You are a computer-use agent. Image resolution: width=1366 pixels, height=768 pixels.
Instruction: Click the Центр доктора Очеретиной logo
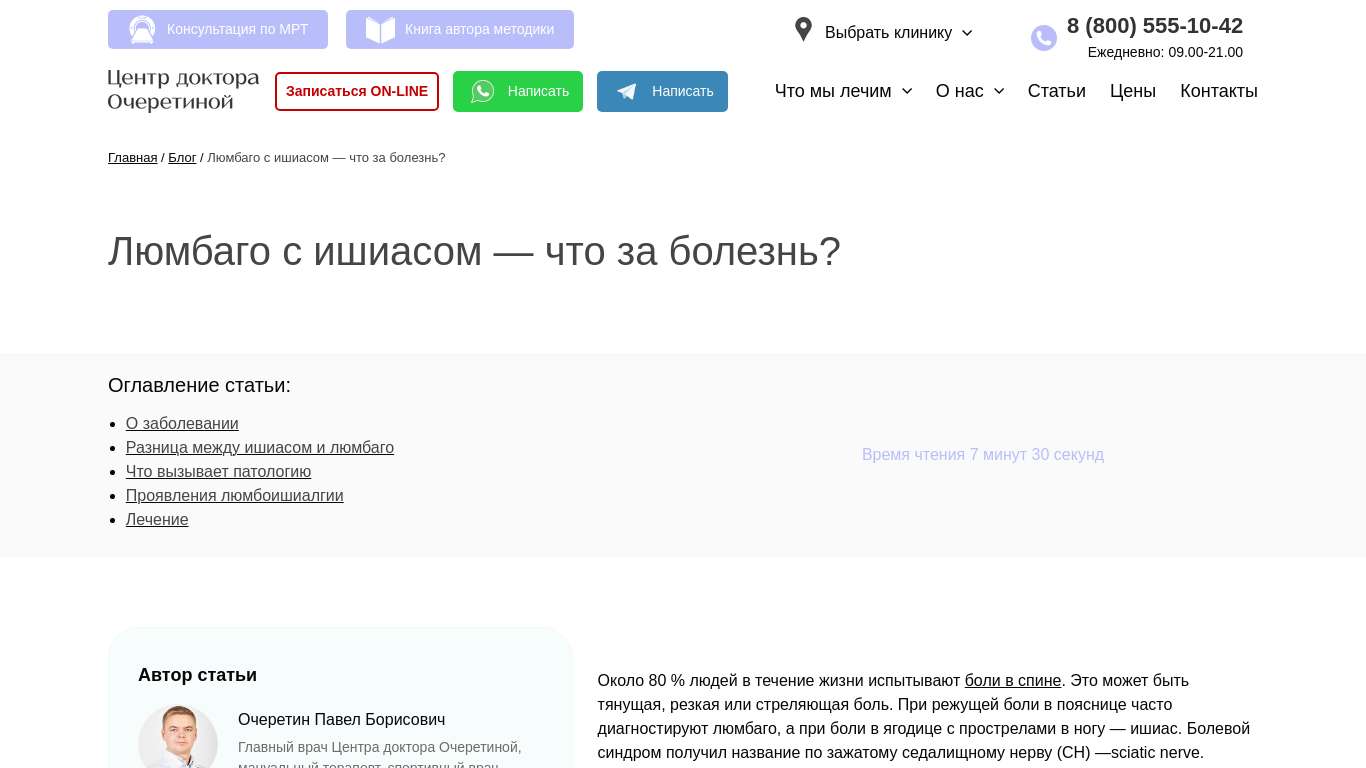point(183,90)
